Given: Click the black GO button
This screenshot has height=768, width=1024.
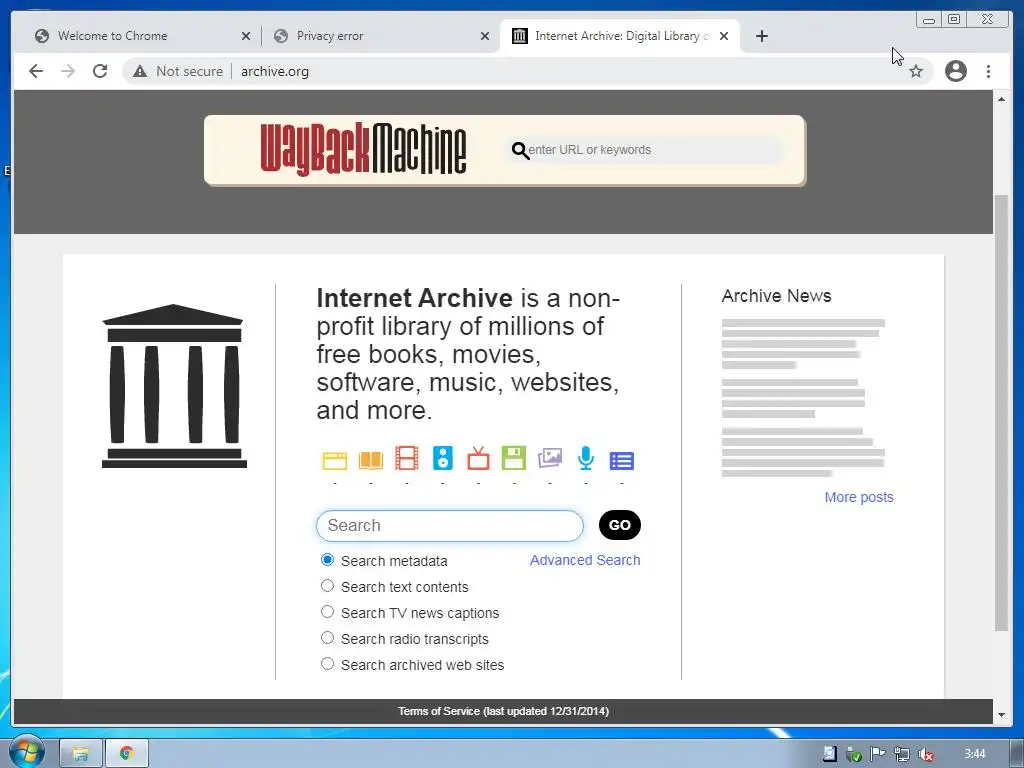Looking at the screenshot, I should (620, 525).
